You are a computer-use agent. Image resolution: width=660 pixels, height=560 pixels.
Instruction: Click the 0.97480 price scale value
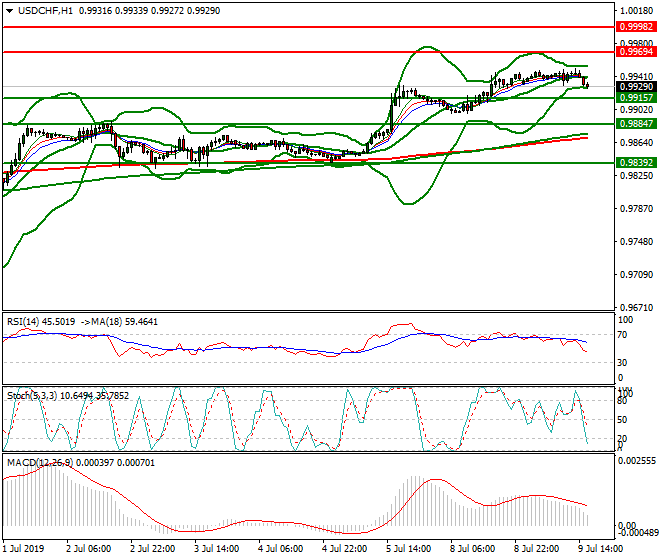637,242
